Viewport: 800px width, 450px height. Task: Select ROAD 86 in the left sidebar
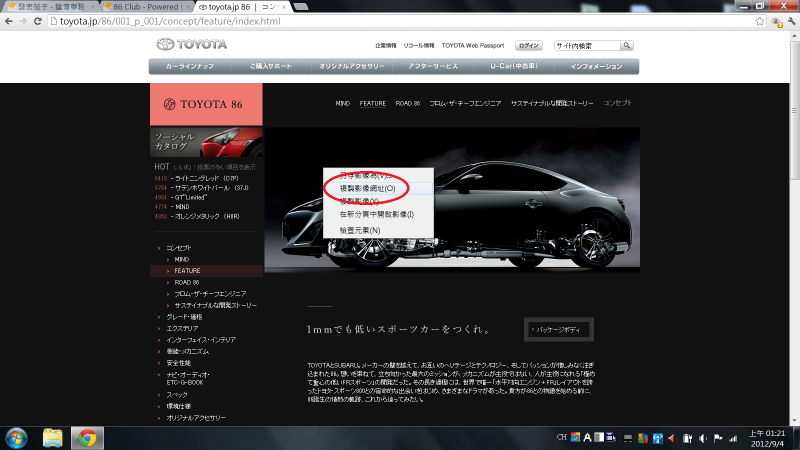click(x=187, y=282)
